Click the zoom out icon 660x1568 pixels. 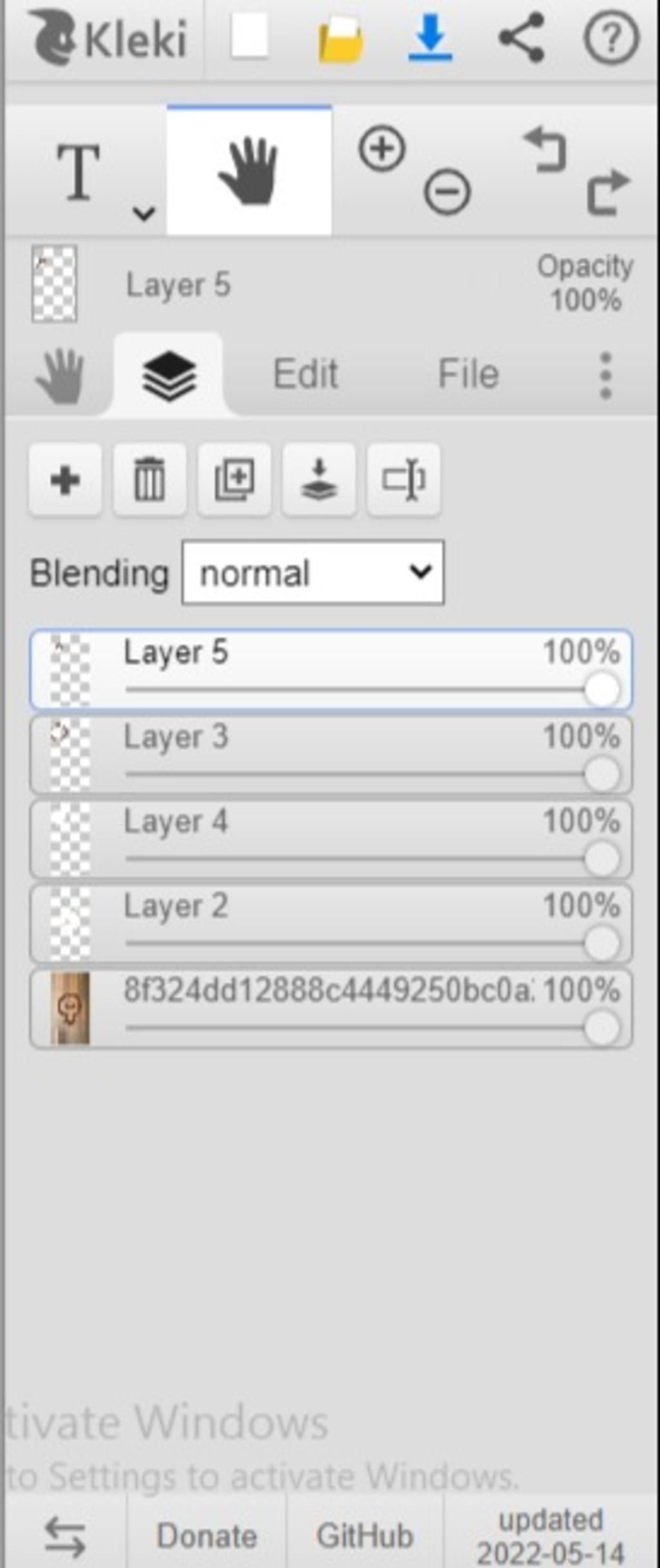(x=447, y=192)
